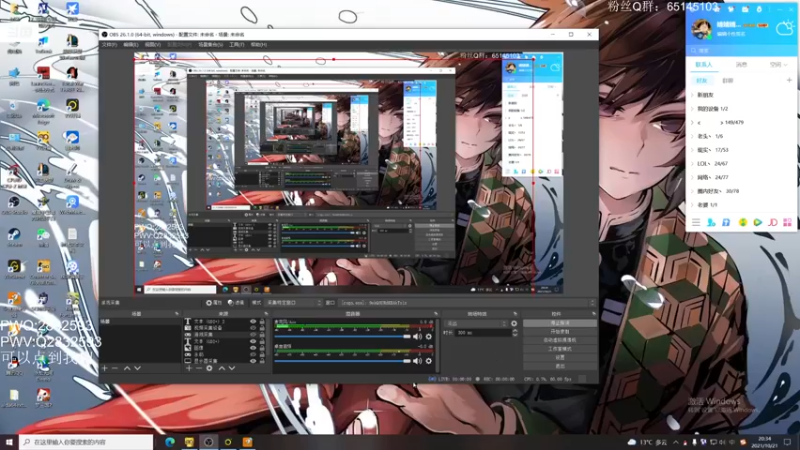Open settings gear of the second mixer channel
Screen dimensions: 800x450
pos(429,361)
